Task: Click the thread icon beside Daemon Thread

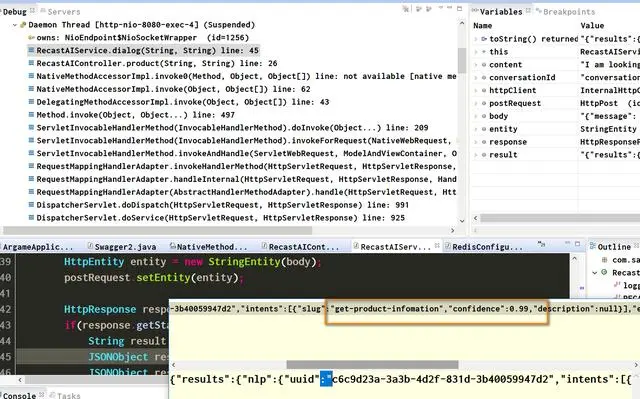Action: [23, 25]
